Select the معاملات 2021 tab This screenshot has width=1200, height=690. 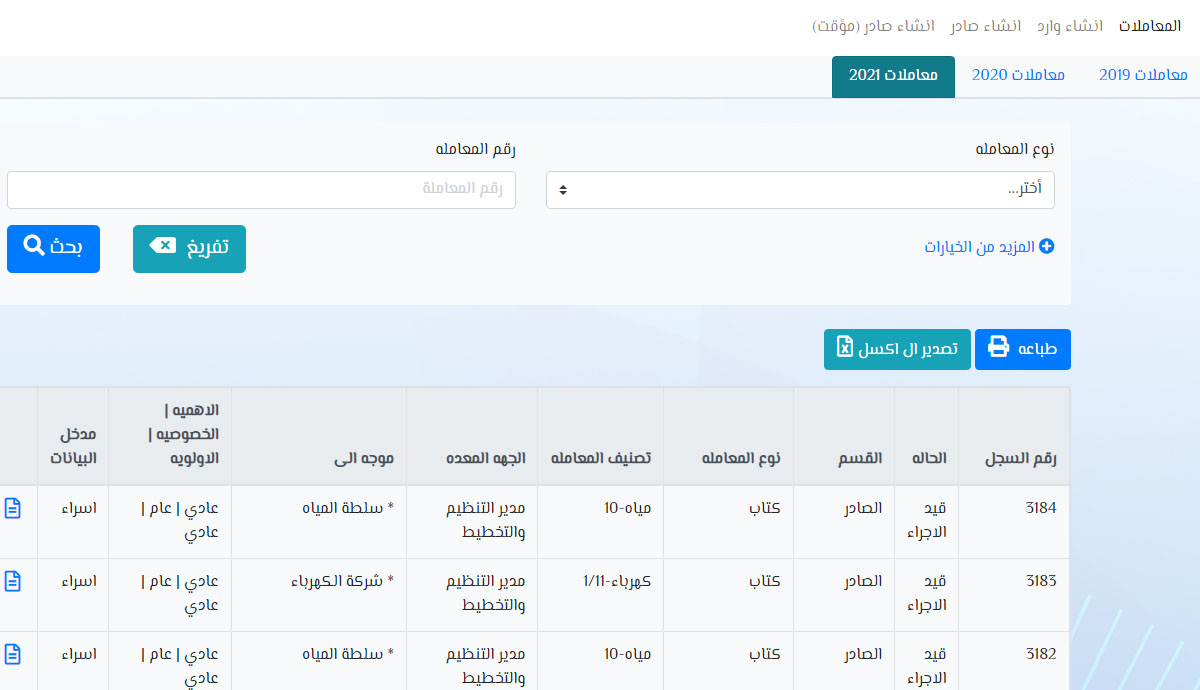click(x=893, y=75)
